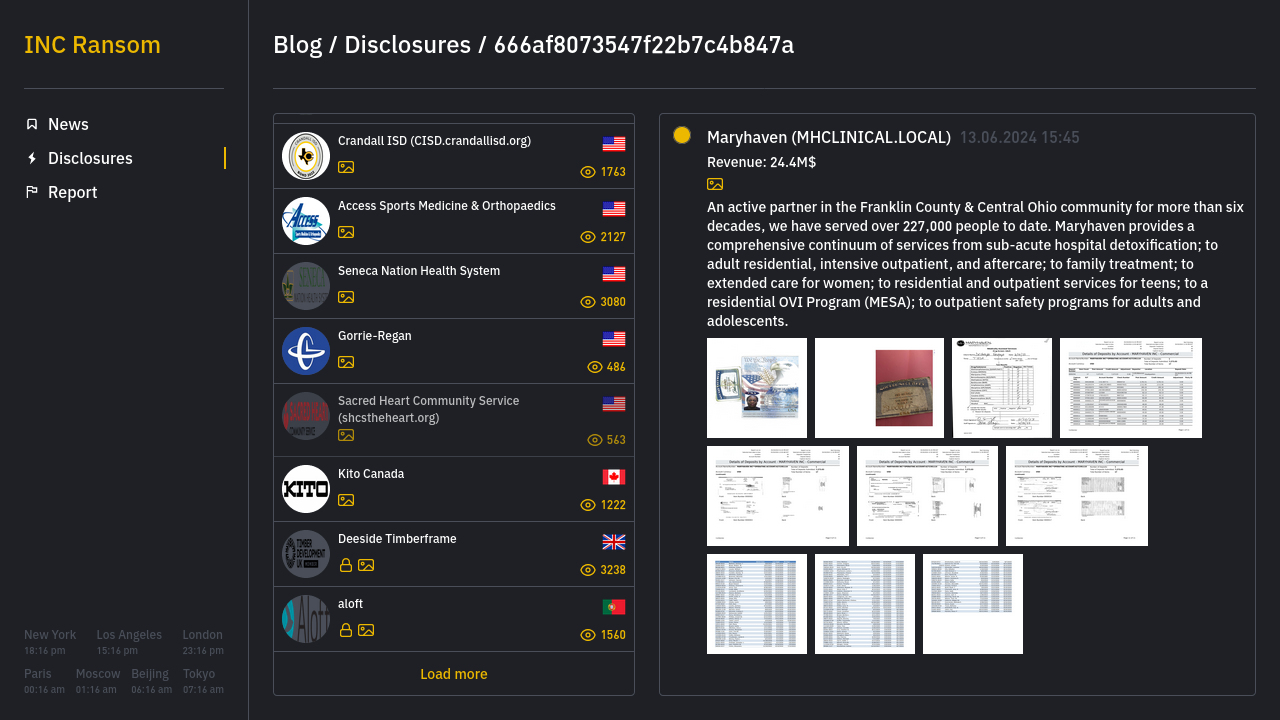The height and width of the screenshot is (720, 1280).
Task: Click the News bookmark icon
Action: [x=32, y=124]
